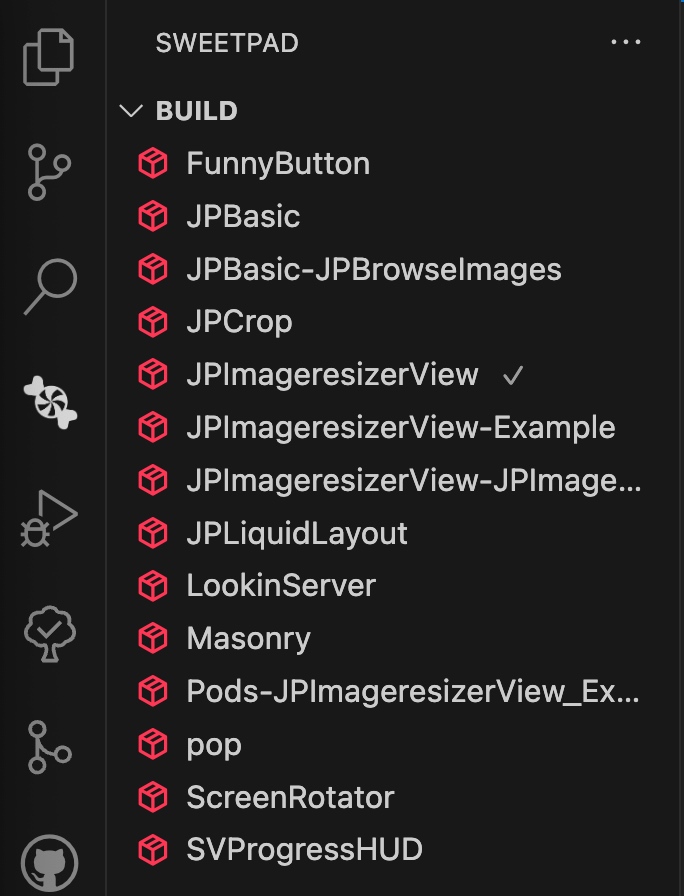Click the checkmark next to JPImageresizerView
684x896 pixels.
click(514, 376)
